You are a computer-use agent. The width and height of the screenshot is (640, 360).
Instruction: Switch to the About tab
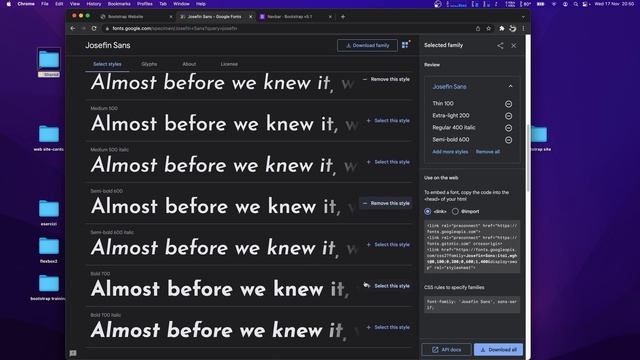point(189,64)
